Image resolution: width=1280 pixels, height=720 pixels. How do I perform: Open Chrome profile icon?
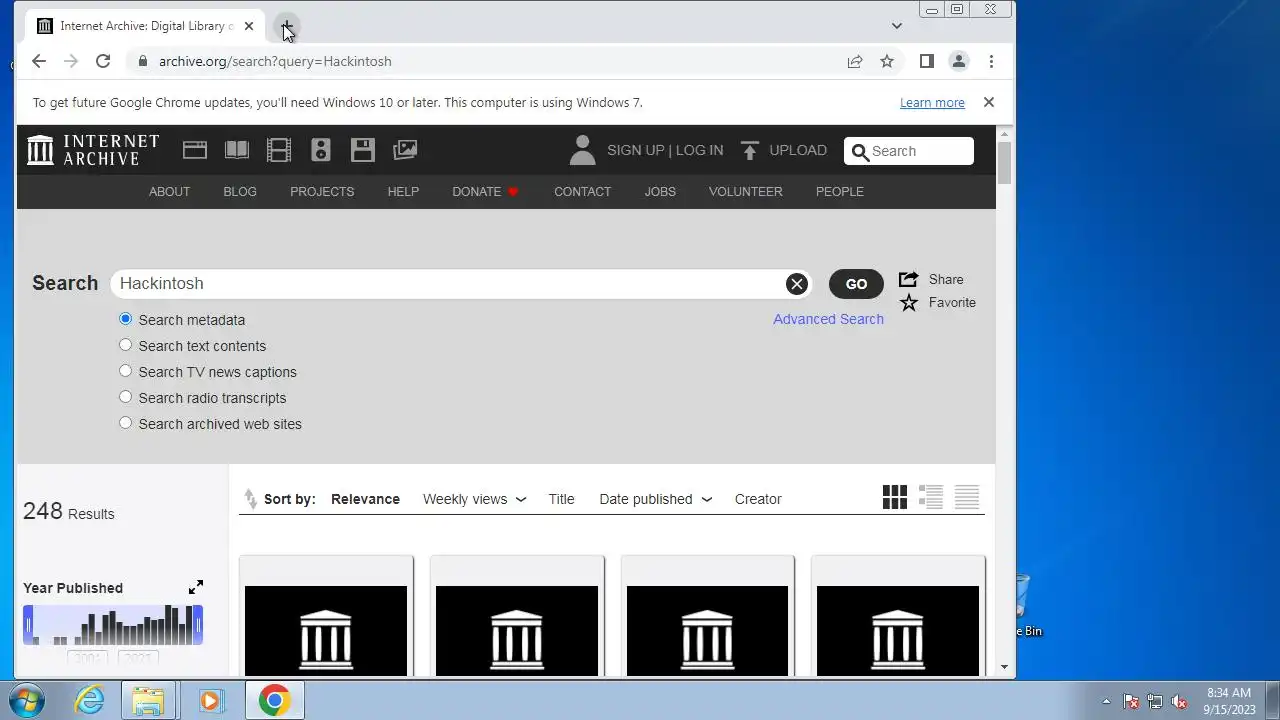point(959,61)
